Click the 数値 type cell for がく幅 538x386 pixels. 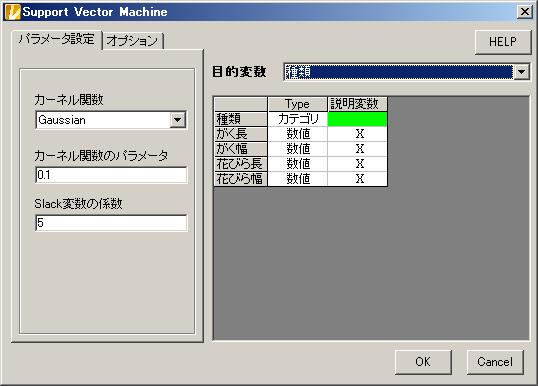coord(297,149)
